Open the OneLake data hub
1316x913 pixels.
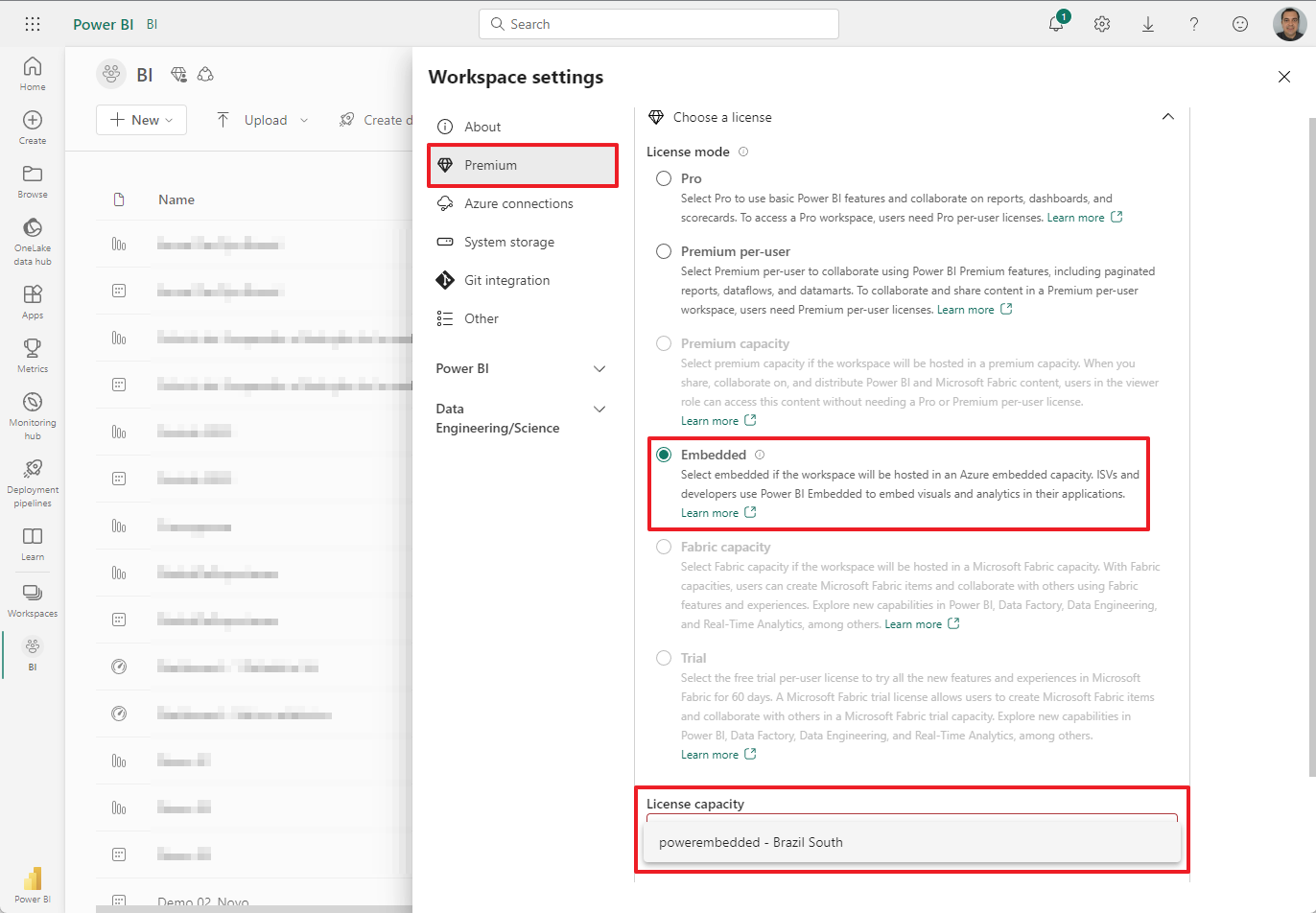[x=33, y=240]
